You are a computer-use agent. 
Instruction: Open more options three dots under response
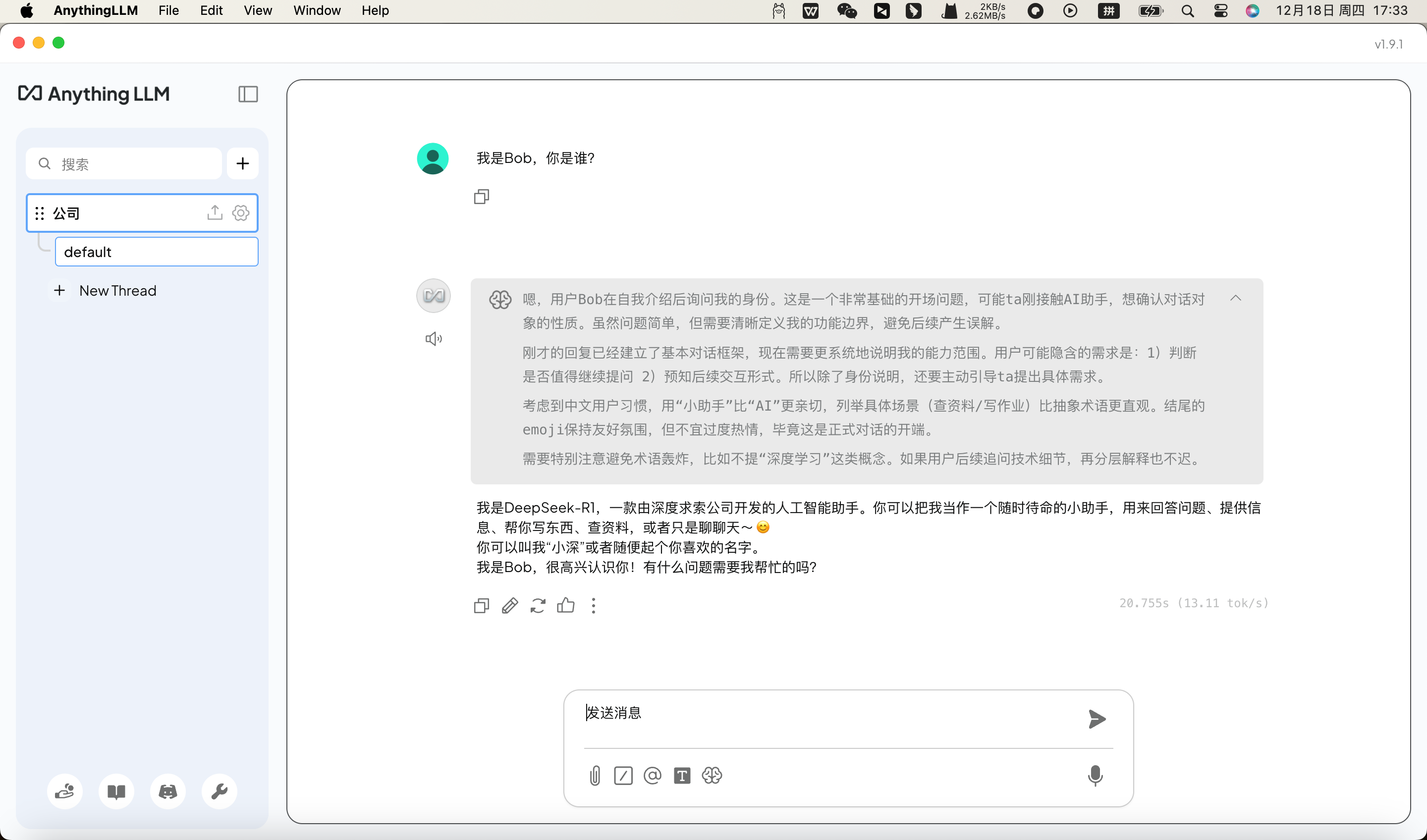click(594, 606)
